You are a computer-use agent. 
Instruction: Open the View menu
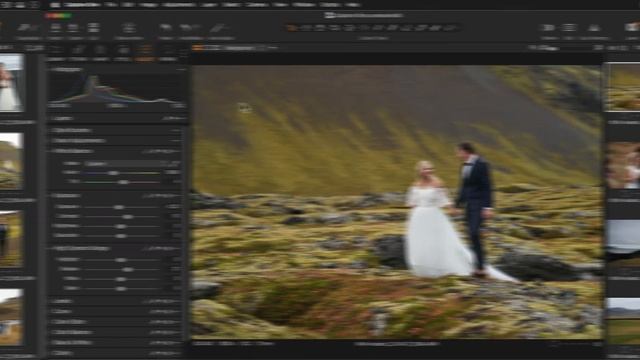pyautogui.click(x=280, y=5)
